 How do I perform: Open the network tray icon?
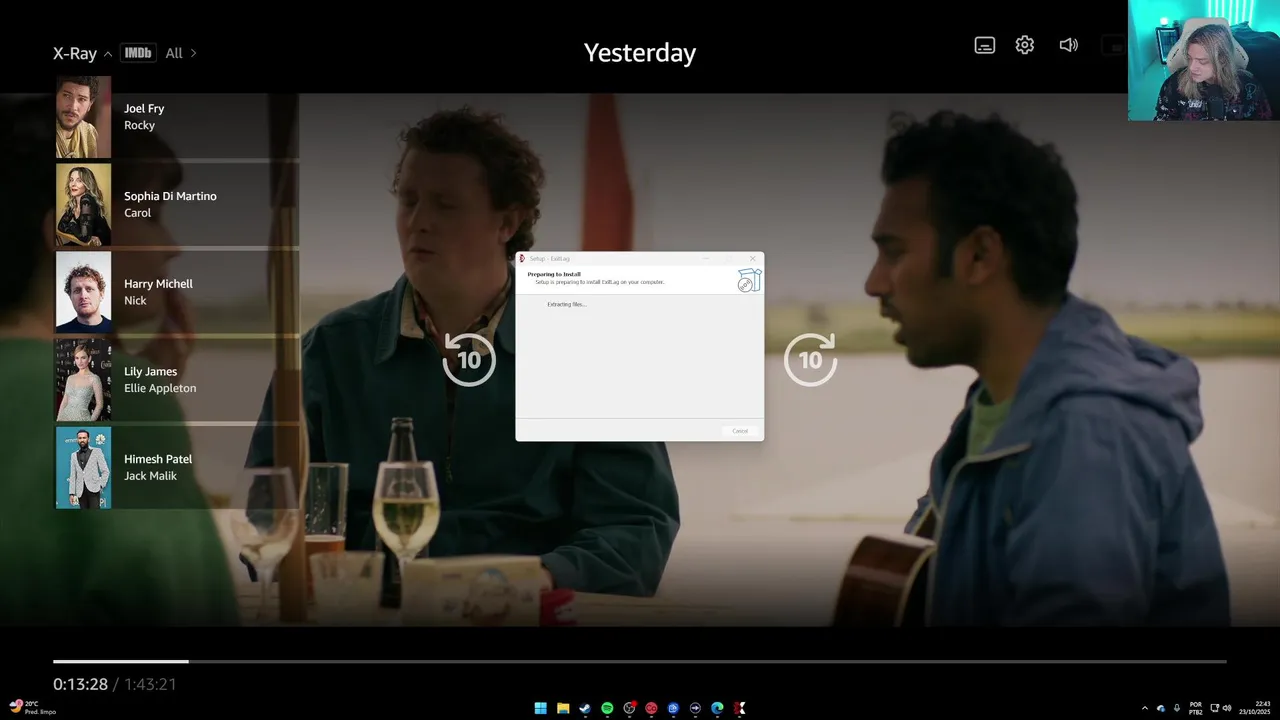1214,708
